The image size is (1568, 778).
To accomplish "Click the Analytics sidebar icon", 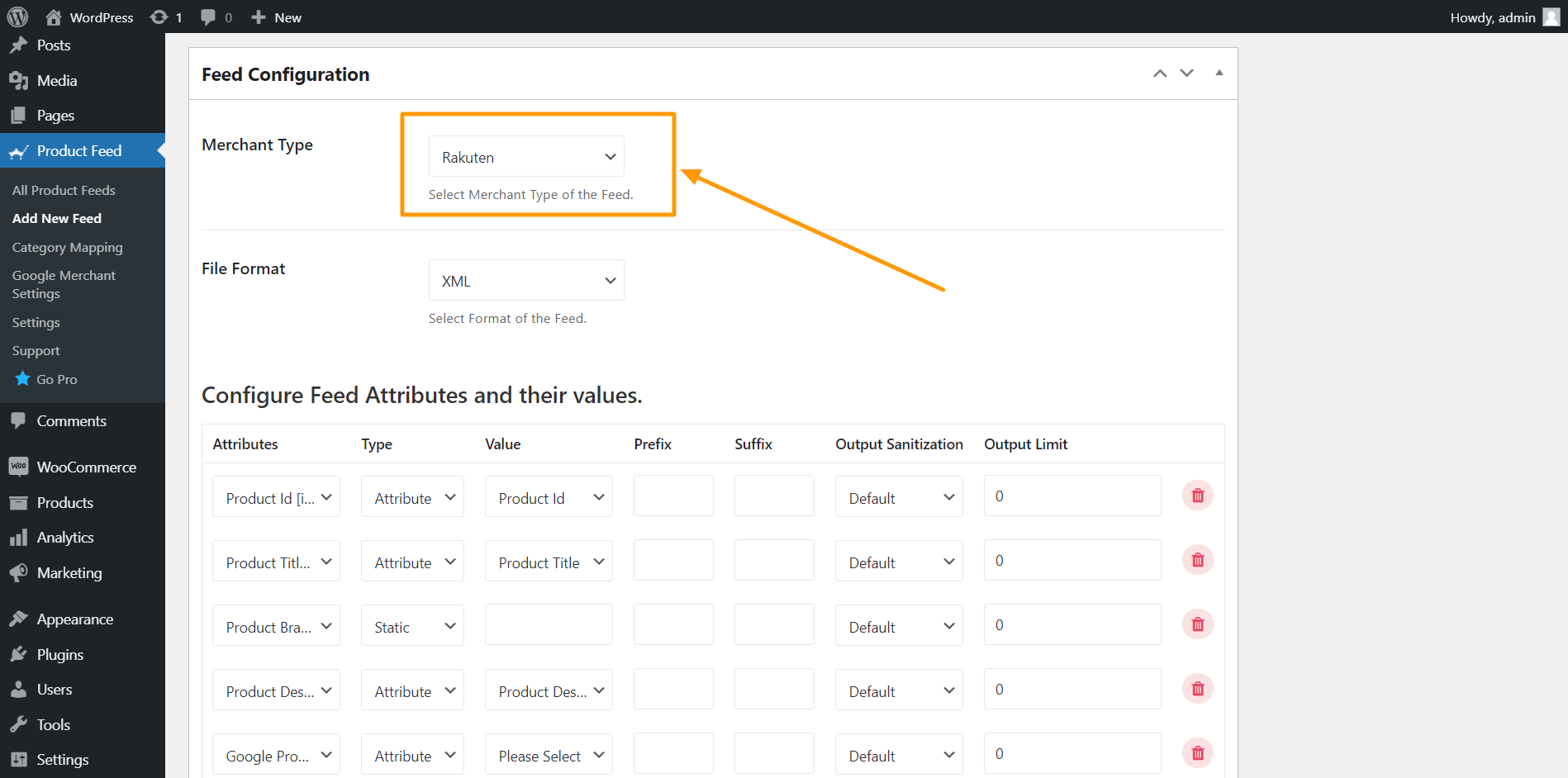I will click(18, 537).
